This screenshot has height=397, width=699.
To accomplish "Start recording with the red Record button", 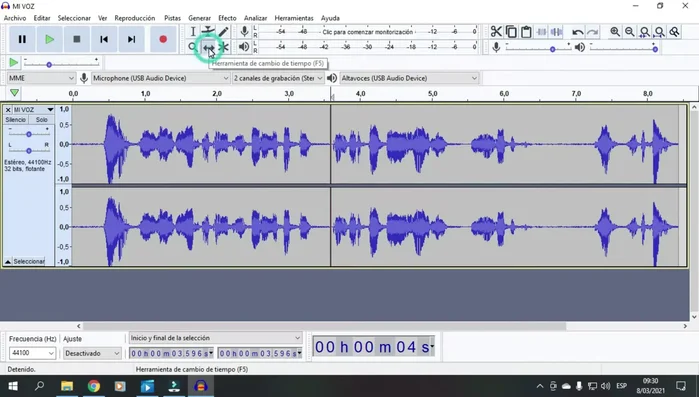I will pyautogui.click(x=163, y=39).
